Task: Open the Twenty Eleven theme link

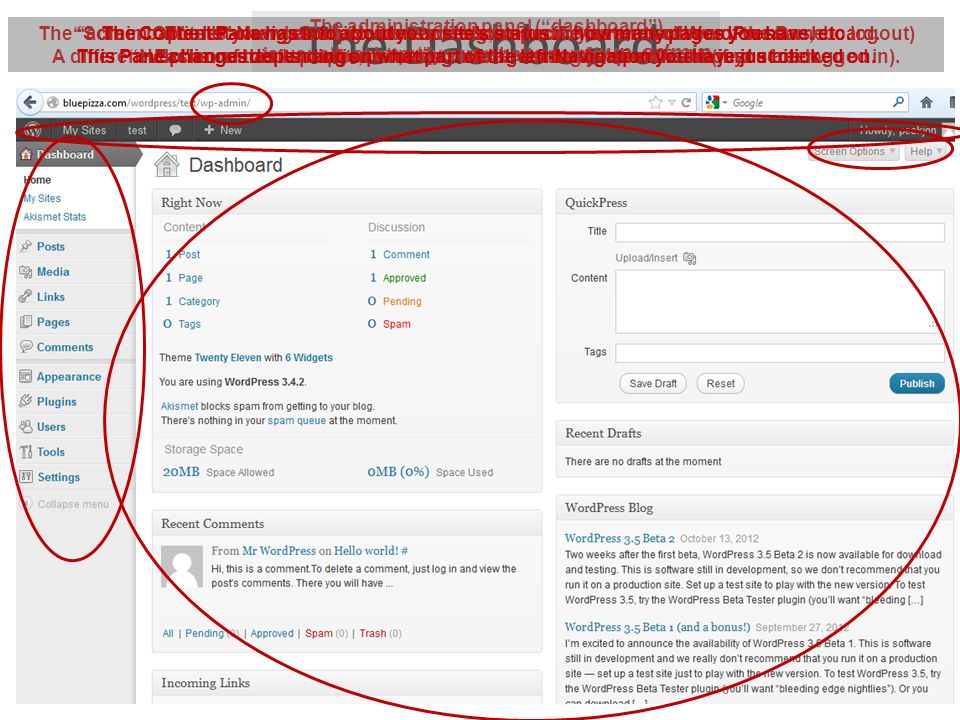Action: click(x=228, y=358)
